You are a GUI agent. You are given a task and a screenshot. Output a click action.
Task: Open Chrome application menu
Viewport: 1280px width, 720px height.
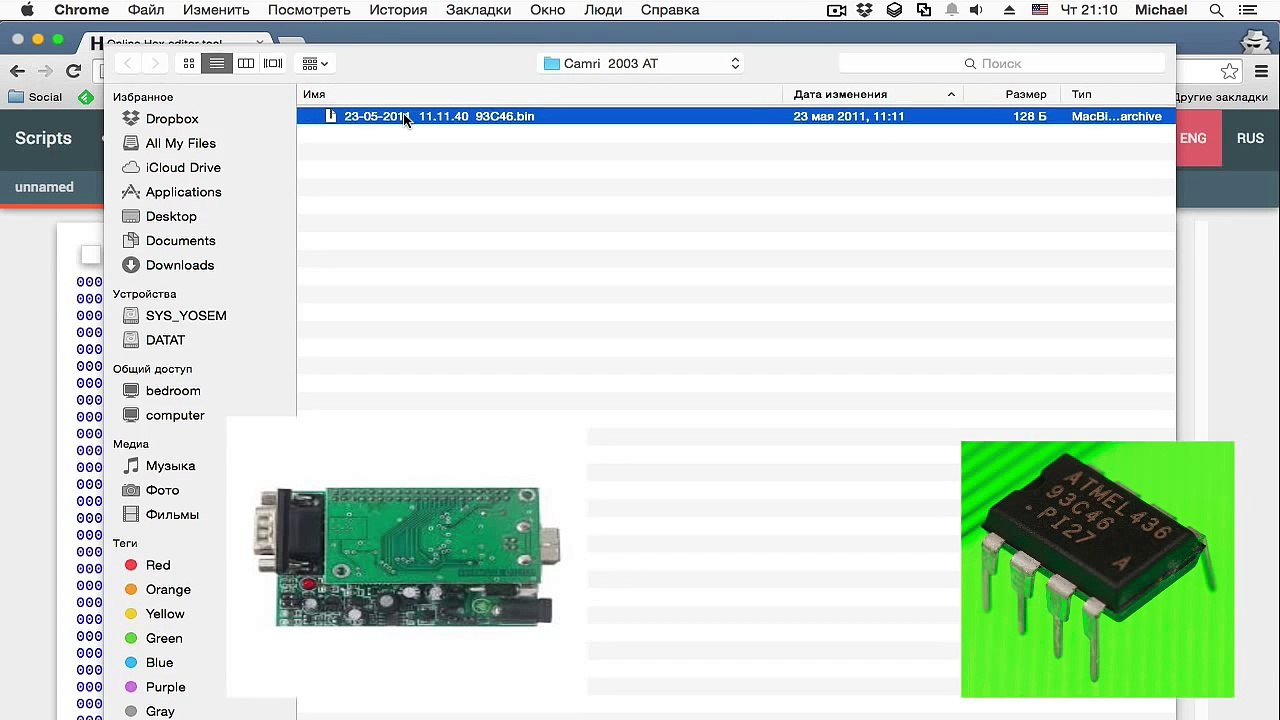click(82, 10)
